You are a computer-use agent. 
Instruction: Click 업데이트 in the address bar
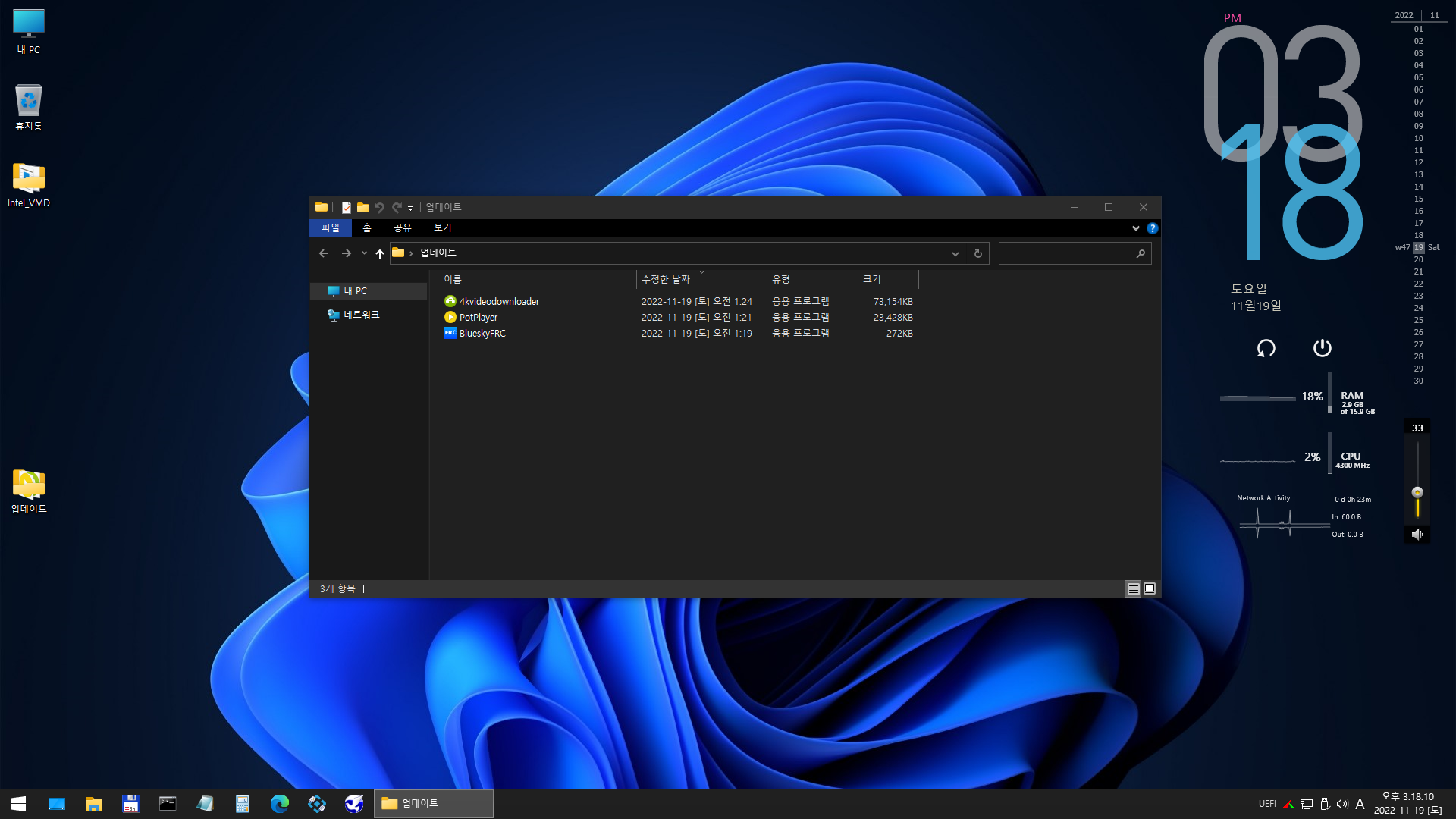(x=438, y=253)
